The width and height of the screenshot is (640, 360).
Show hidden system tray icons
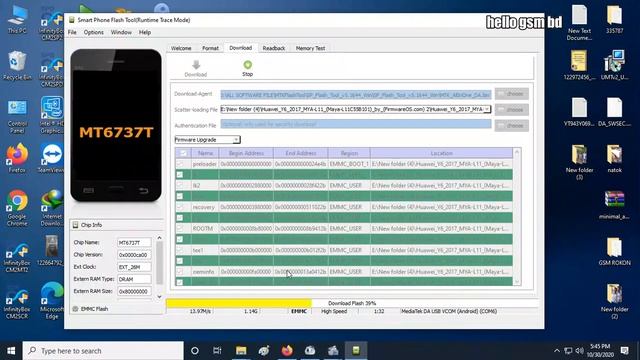point(556,351)
